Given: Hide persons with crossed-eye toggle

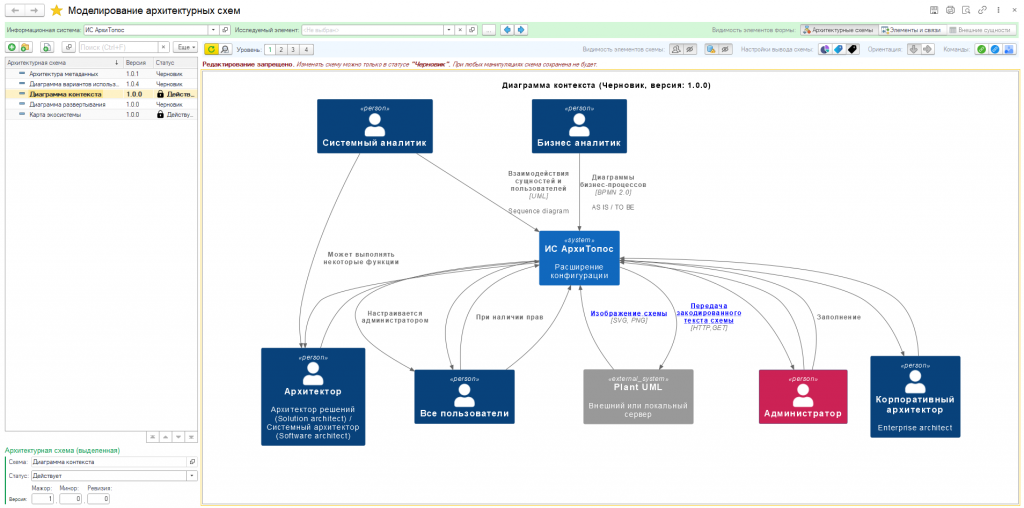Looking at the screenshot, I should click(690, 49).
